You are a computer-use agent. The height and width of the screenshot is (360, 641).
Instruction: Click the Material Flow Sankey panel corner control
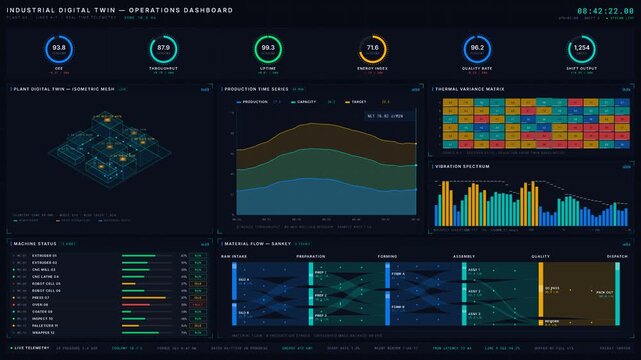(626, 244)
